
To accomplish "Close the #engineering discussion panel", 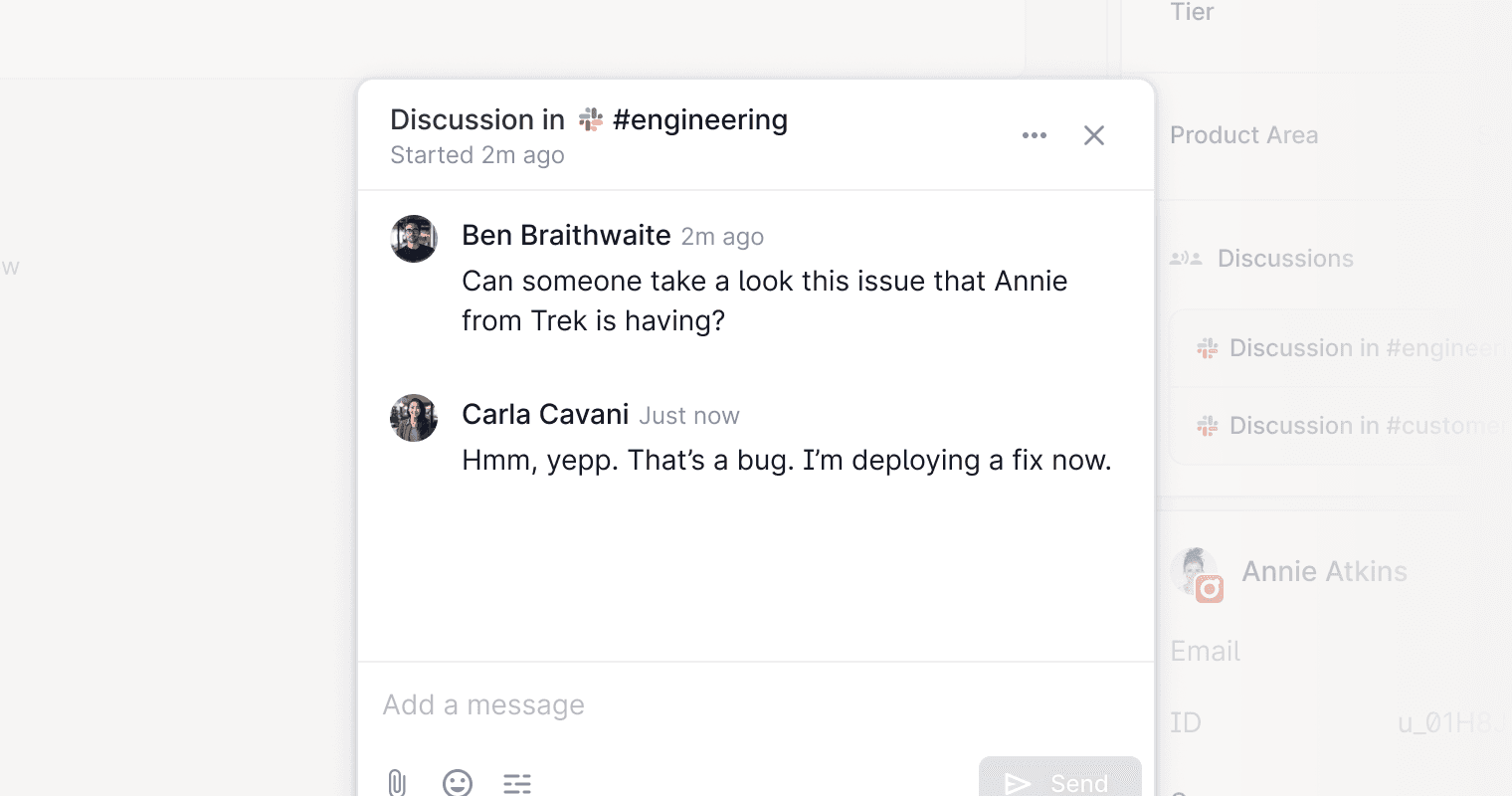I will 1094,134.
